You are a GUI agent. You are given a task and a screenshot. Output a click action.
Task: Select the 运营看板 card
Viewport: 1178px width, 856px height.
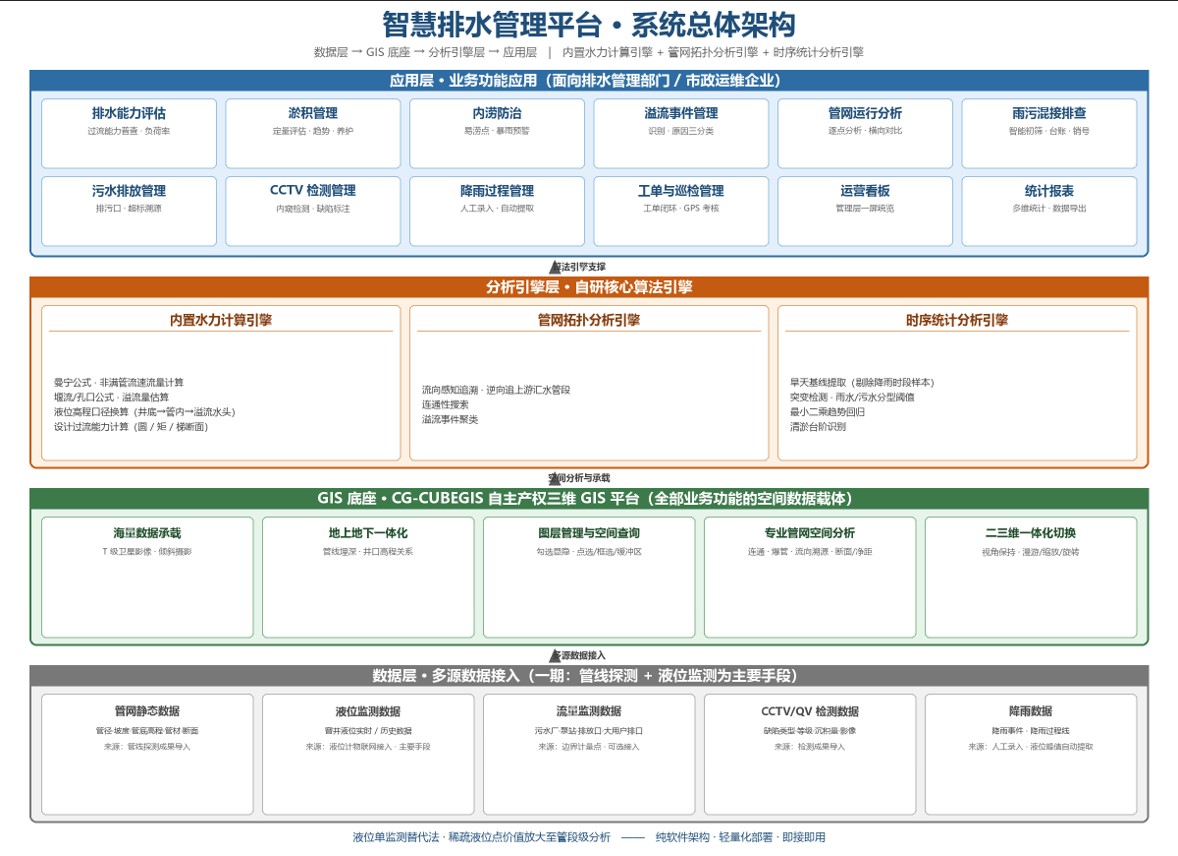865,211
